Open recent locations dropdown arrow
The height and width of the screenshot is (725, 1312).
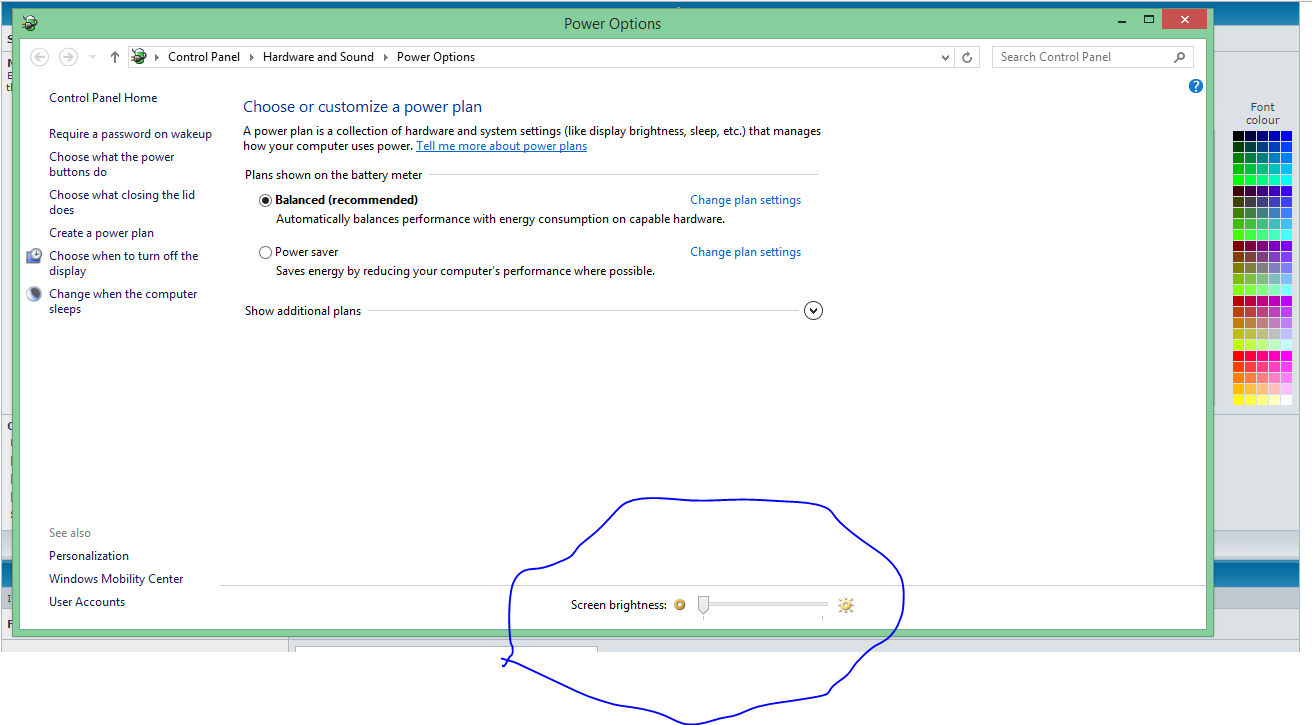(93, 57)
